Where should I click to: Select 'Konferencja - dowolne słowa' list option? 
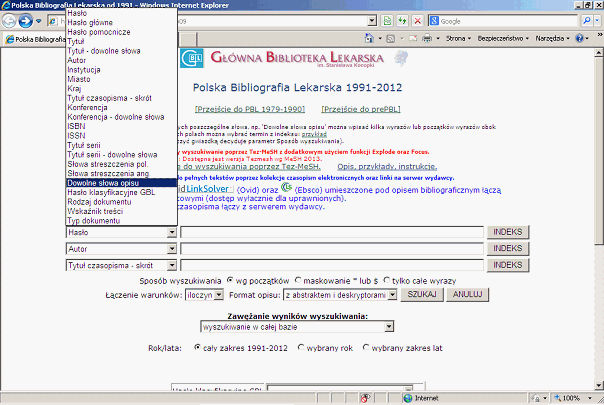[x=121, y=117]
